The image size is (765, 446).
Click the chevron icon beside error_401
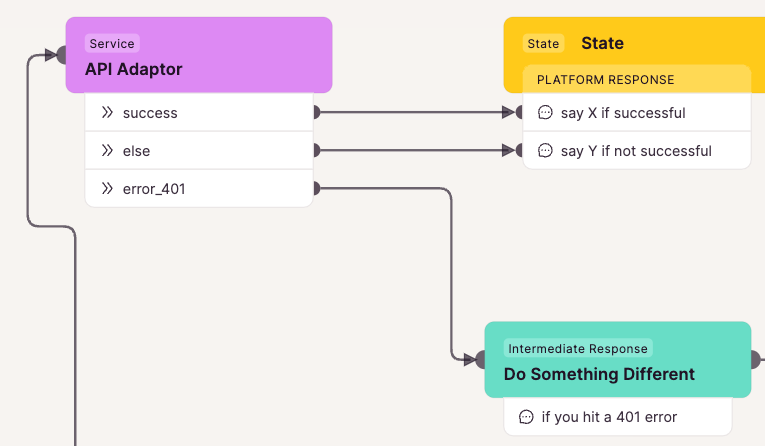107,188
